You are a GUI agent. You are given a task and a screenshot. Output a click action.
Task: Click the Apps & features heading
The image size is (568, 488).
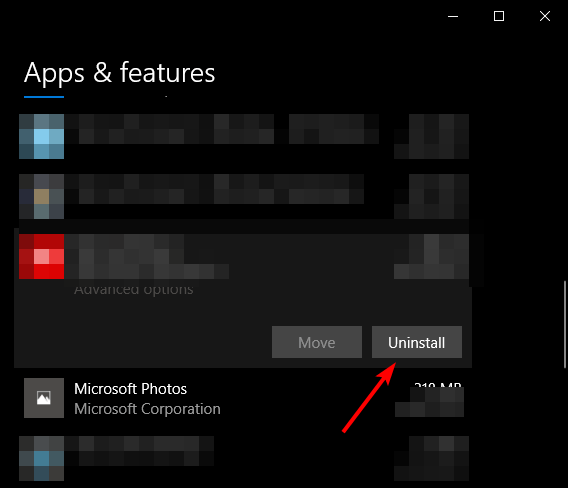120,73
